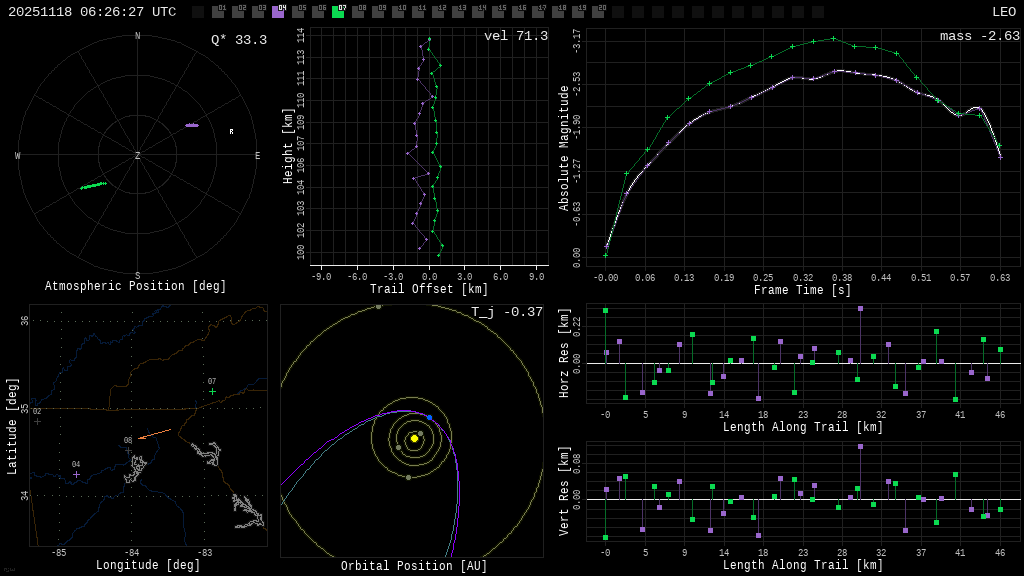
Task: Click the blue Earth dot on orbit
Action: [429, 417]
